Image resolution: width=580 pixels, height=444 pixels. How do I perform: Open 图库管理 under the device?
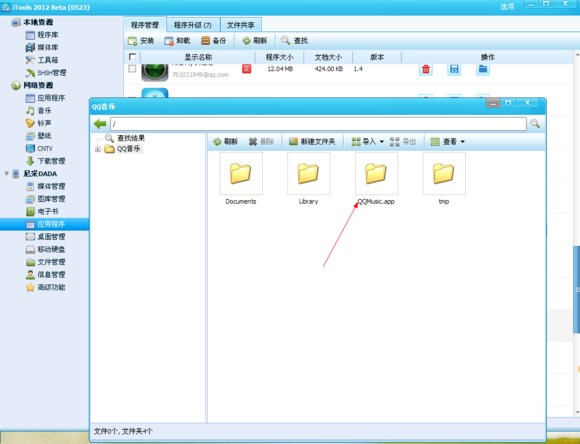(x=45, y=199)
